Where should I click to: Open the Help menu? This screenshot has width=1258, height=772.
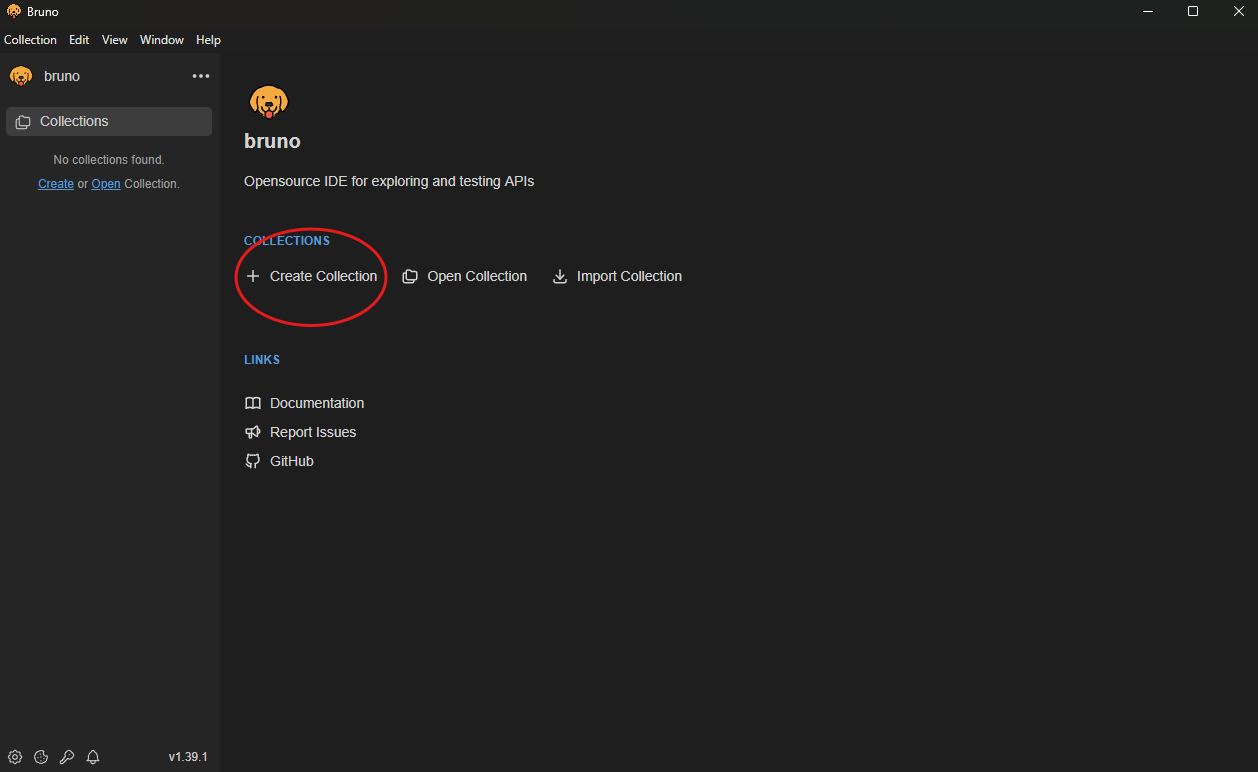click(208, 40)
